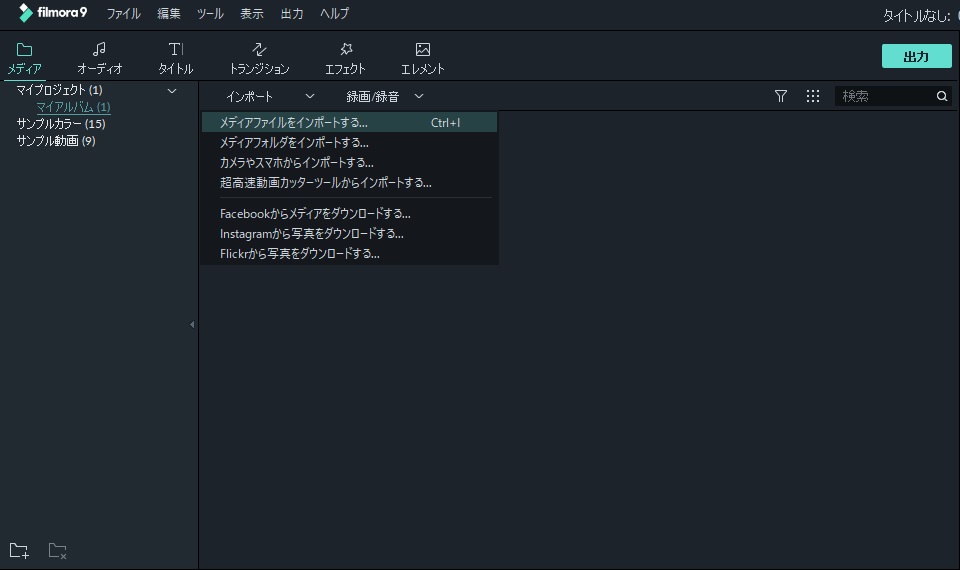Open the メディア tab
The width and height of the screenshot is (960, 570).
point(24,58)
